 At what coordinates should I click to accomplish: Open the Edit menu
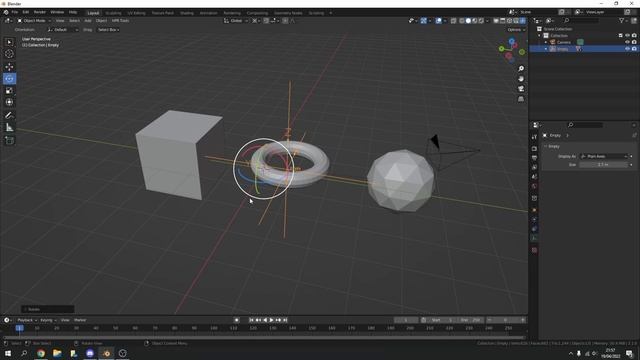pos(26,13)
